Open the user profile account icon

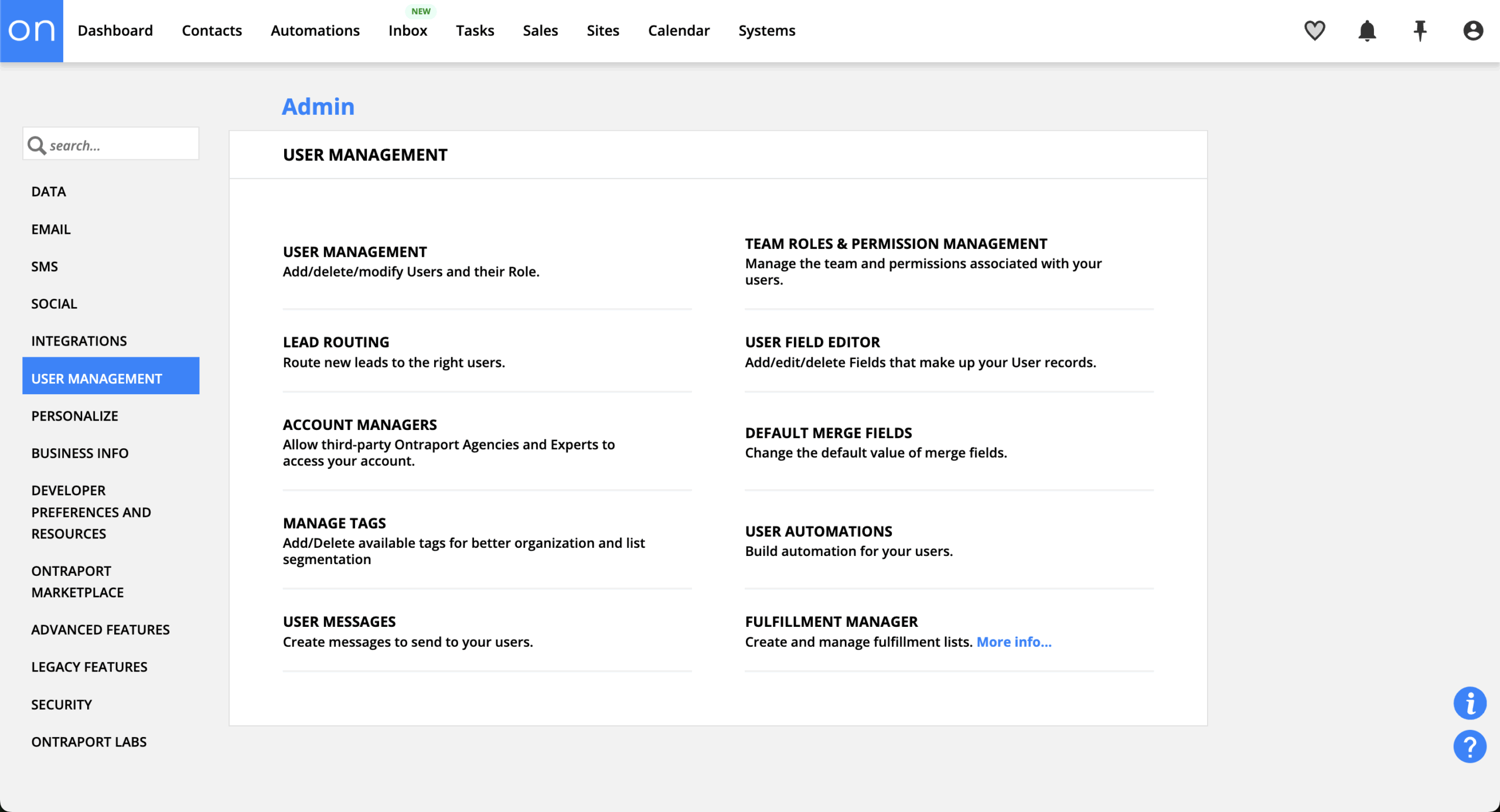click(x=1472, y=30)
